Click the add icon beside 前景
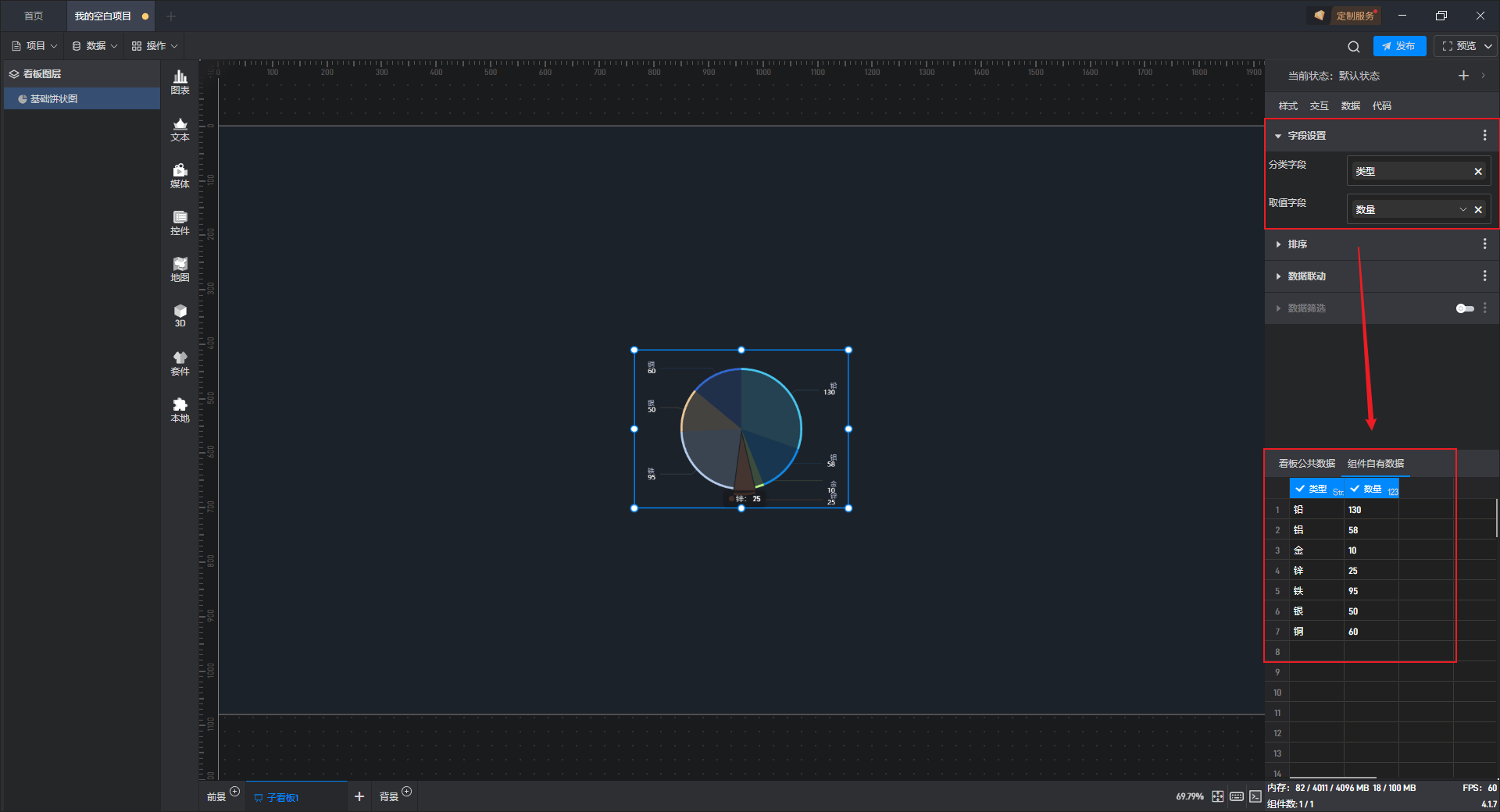Viewport: 1500px width, 812px height. [x=235, y=792]
